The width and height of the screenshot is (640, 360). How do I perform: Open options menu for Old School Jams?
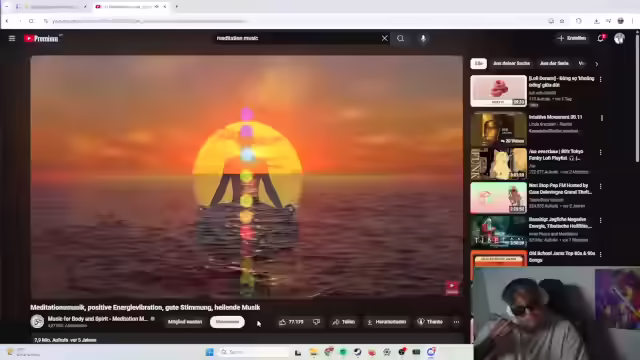[600, 255]
